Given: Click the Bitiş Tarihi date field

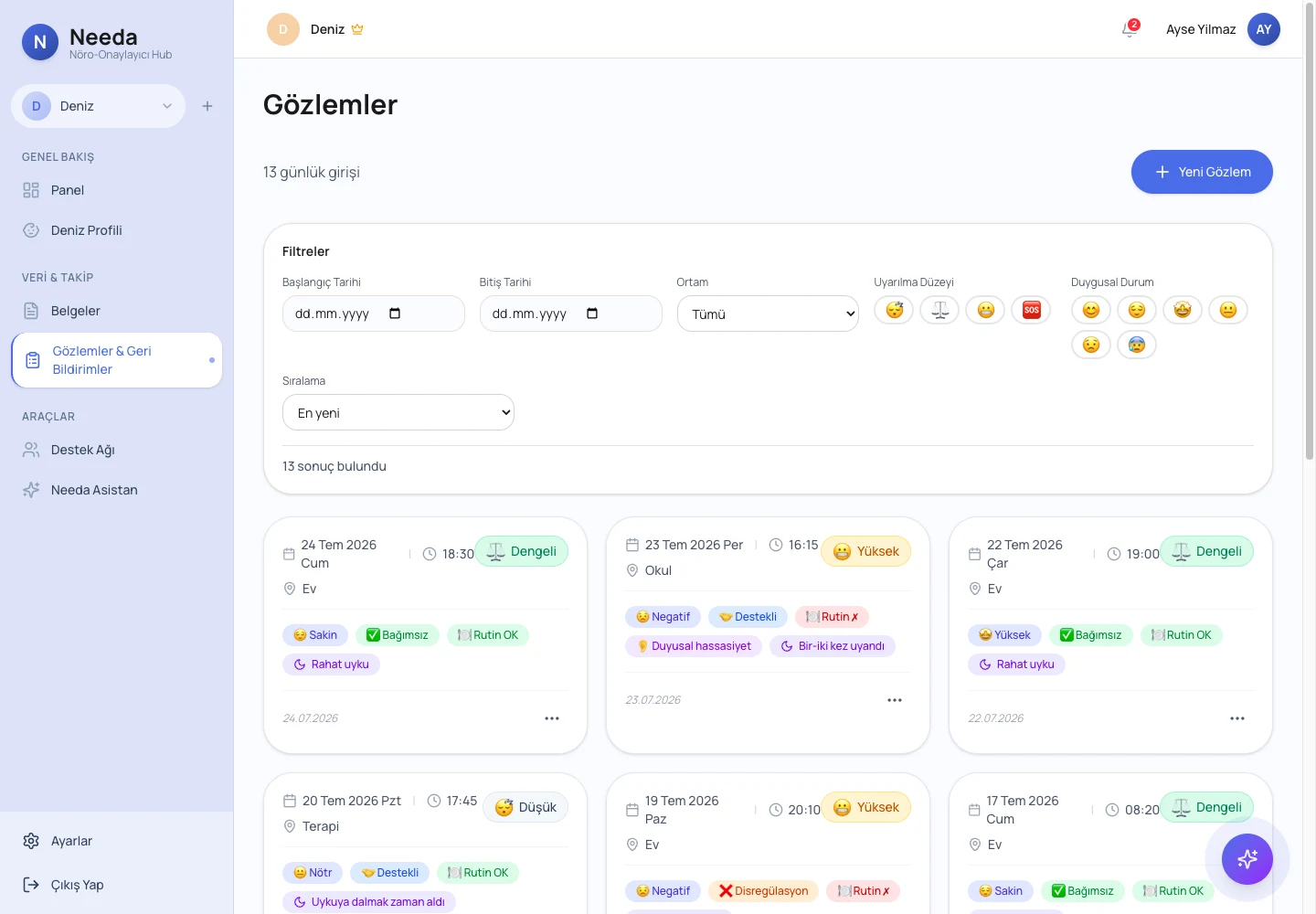Looking at the screenshot, I should pos(571,314).
